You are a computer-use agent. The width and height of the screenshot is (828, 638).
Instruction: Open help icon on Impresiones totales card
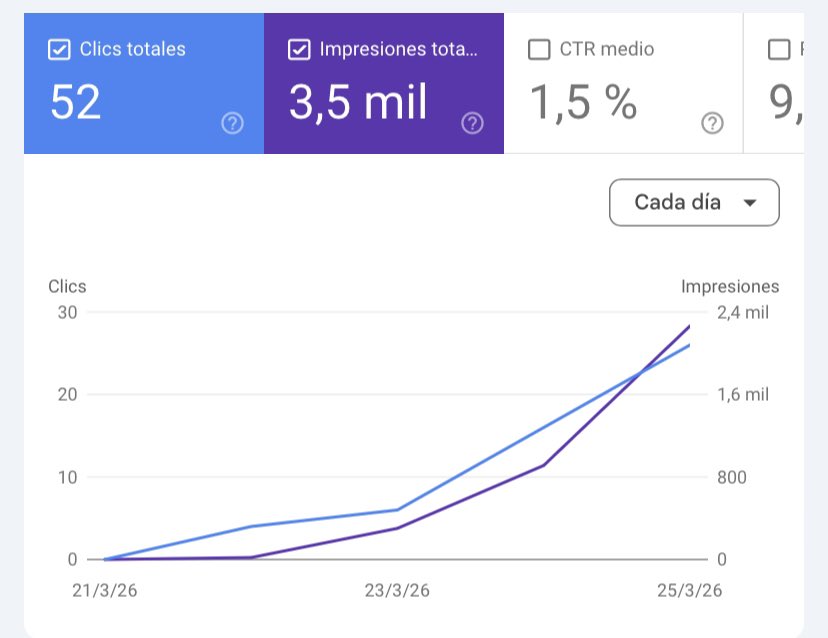pyautogui.click(x=472, y=124)
